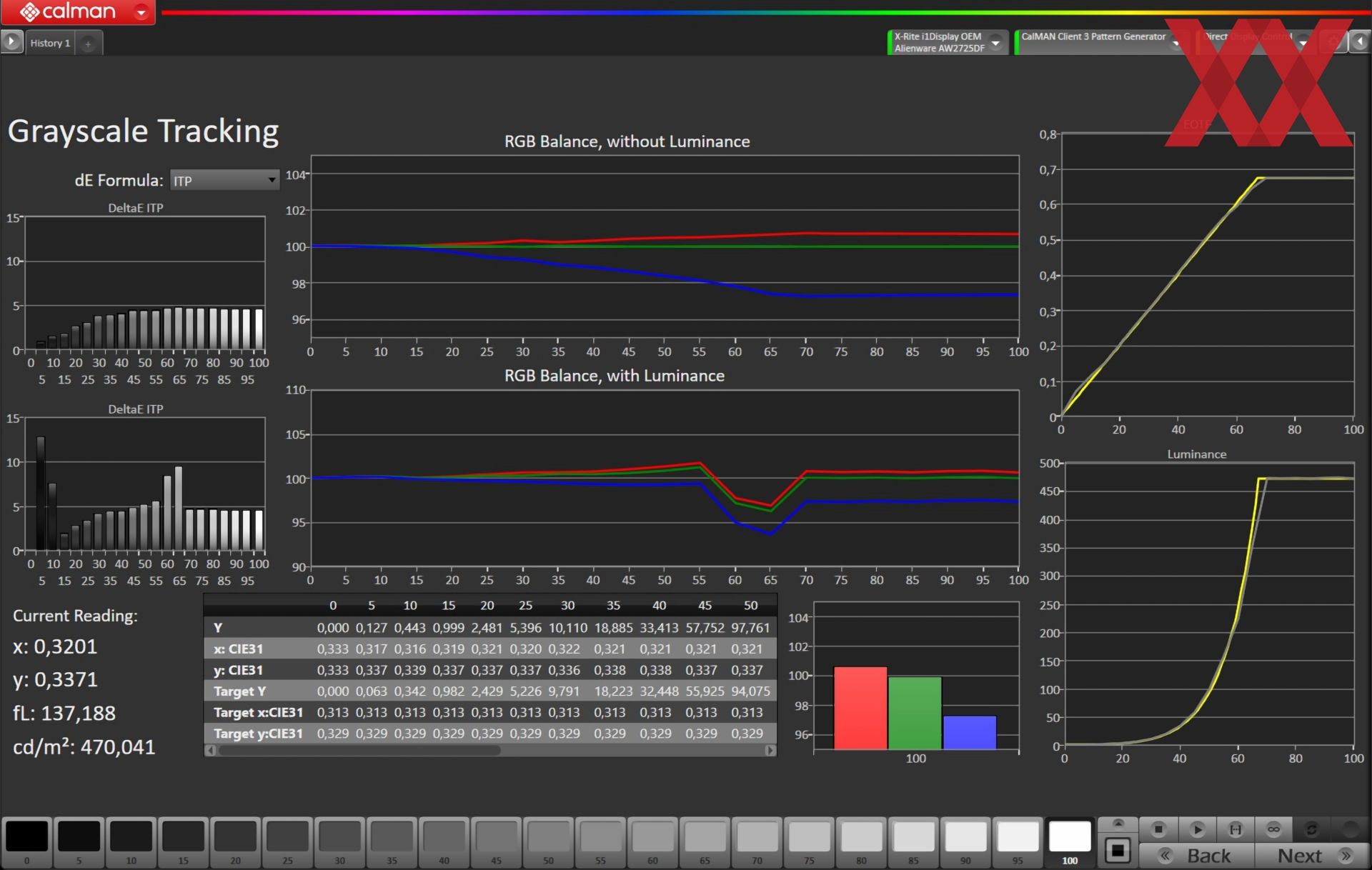1372x870 pixels.
Task: Click the blue bar in RGB chart
Action: click(x=970, y=732)
